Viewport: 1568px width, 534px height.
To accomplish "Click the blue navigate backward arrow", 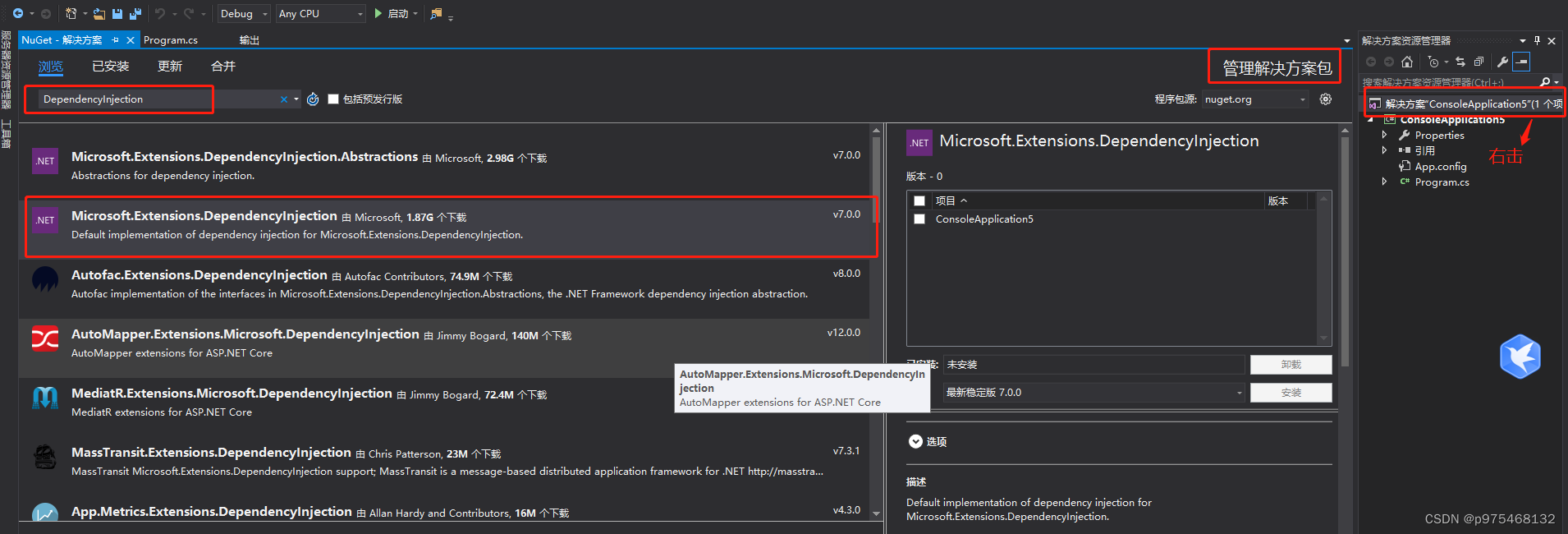I will pos(17,13).
